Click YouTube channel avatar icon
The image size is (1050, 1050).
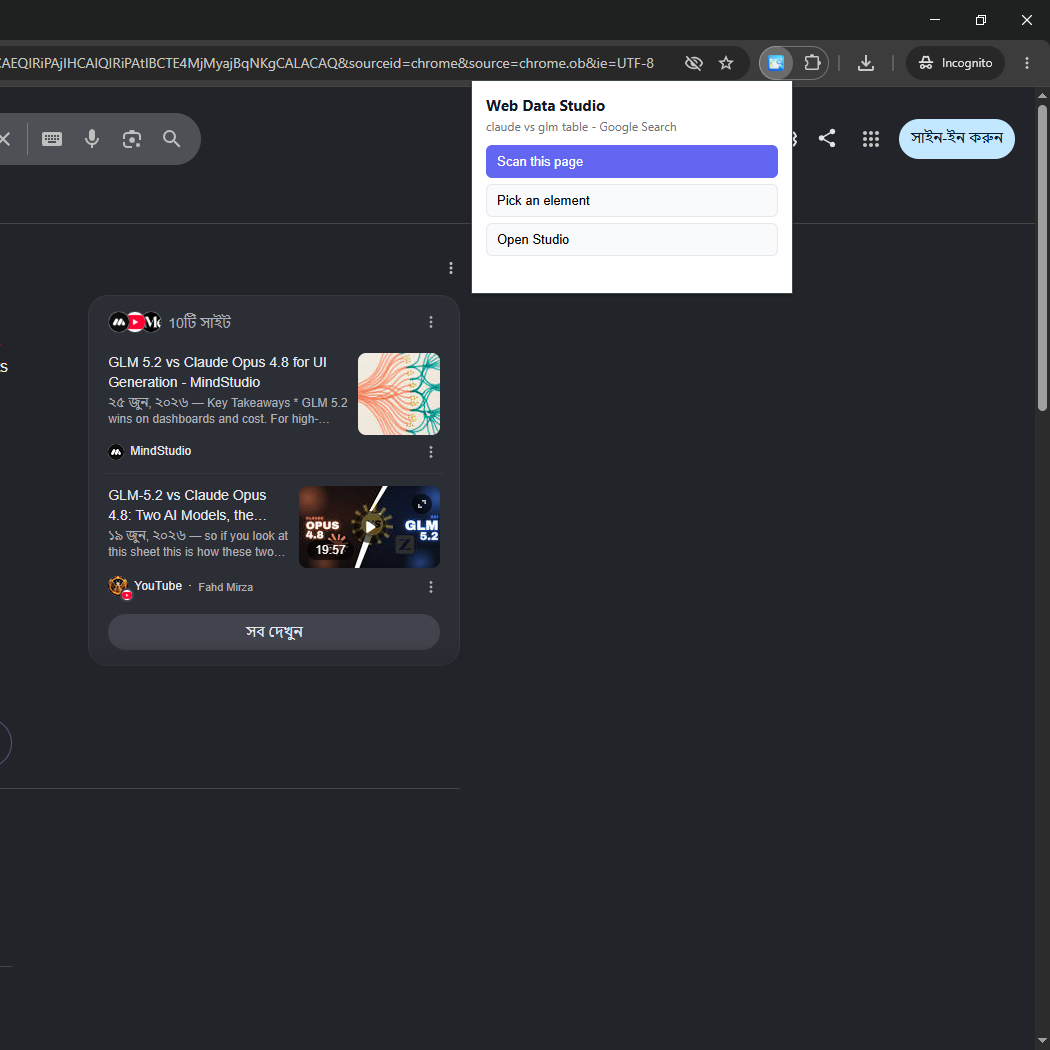[x=119, y=587]
